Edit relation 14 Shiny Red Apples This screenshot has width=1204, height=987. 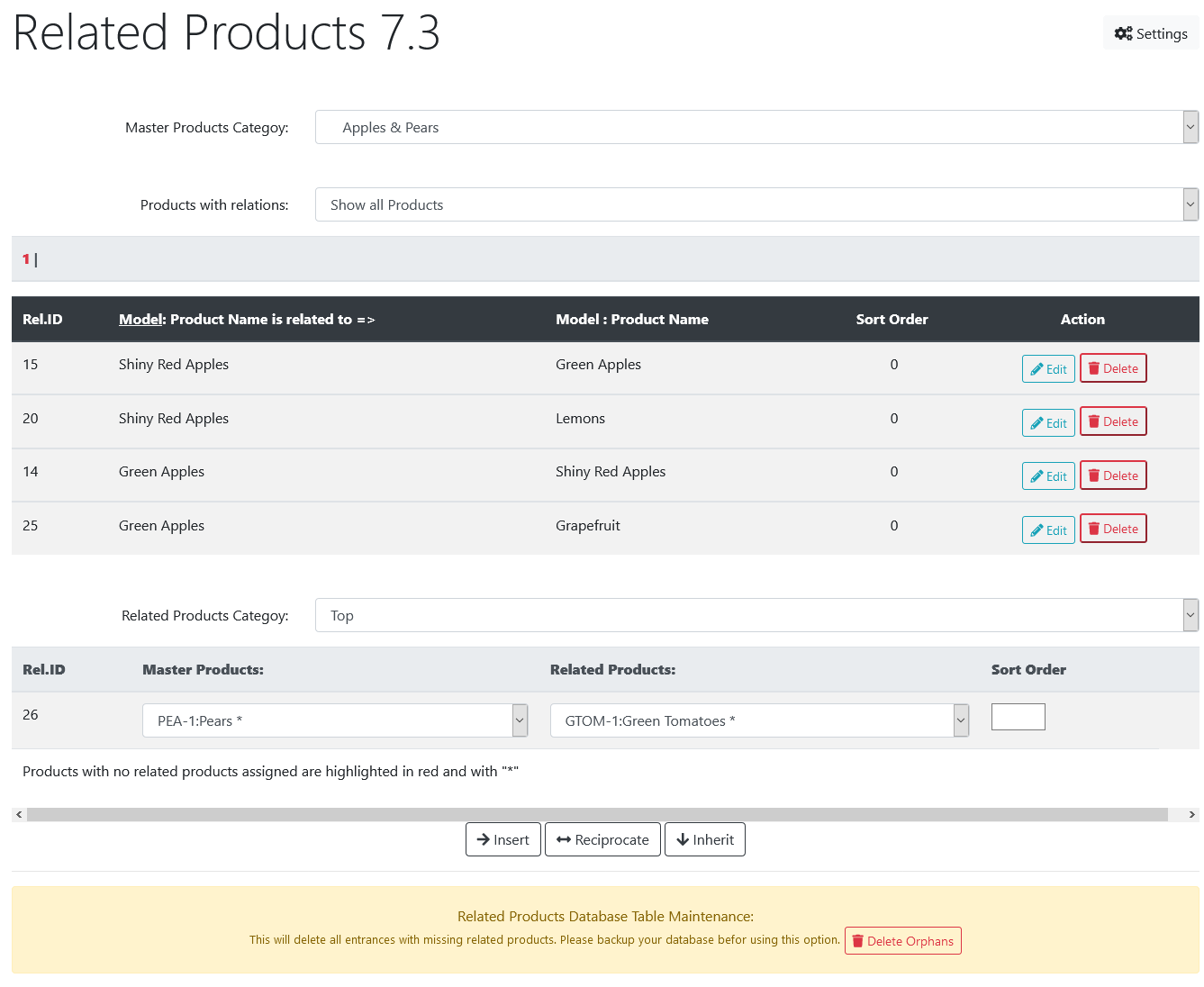(x=1048, y=476)
